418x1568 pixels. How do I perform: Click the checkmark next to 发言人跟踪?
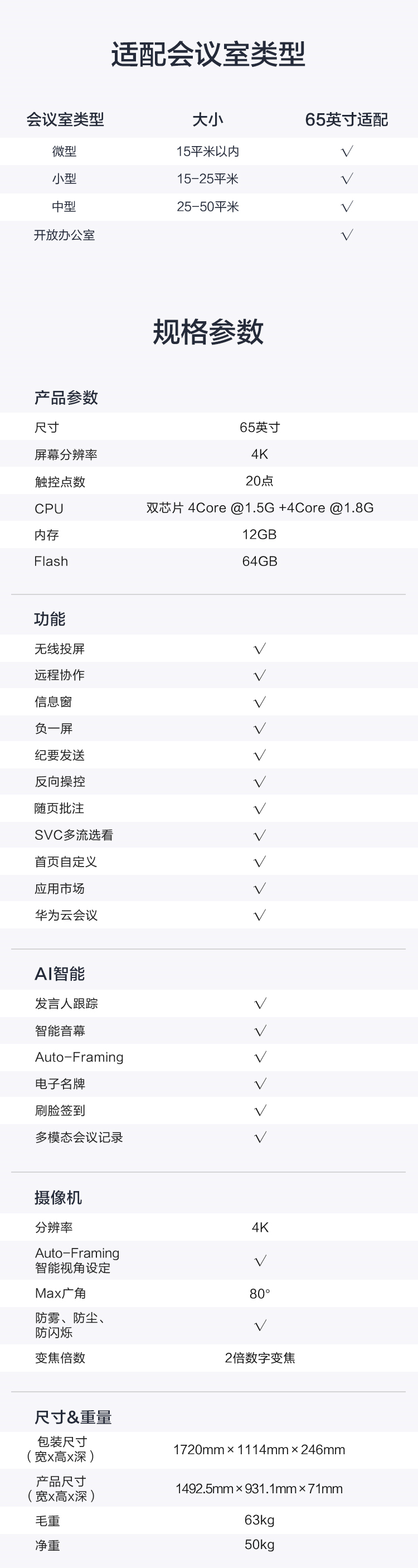coord(260,1004)
